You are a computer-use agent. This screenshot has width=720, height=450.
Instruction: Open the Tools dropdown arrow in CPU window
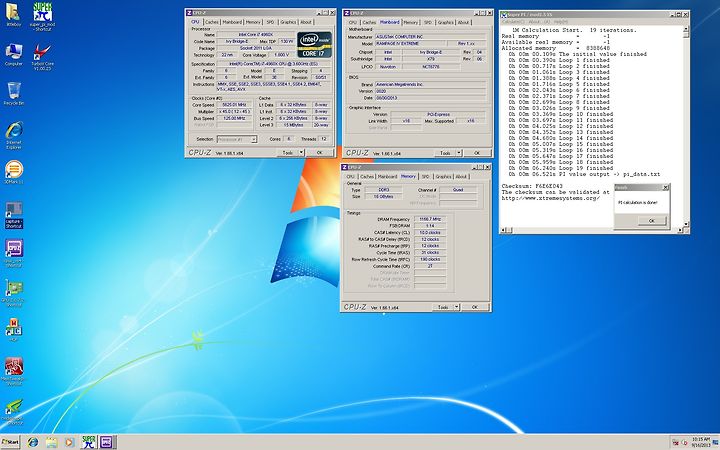(301, 152)
